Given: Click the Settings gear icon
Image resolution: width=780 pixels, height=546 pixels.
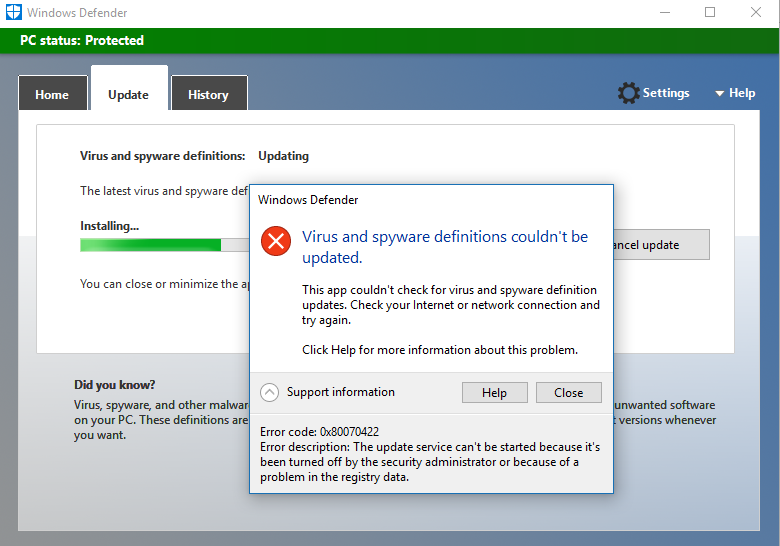Looking at the screenshot, I should tap(628, 93).
